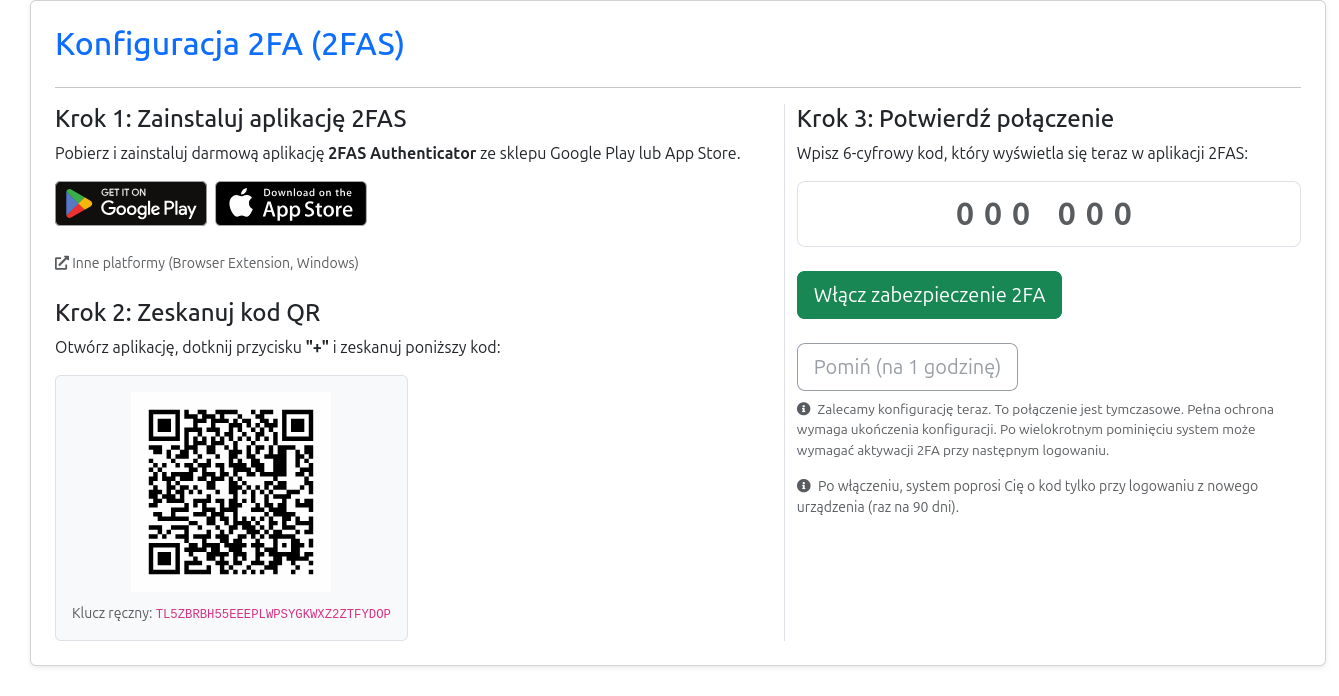Select the manual key code text
The width and height of the screenshot is (1339, 696).
pos(273,614)
